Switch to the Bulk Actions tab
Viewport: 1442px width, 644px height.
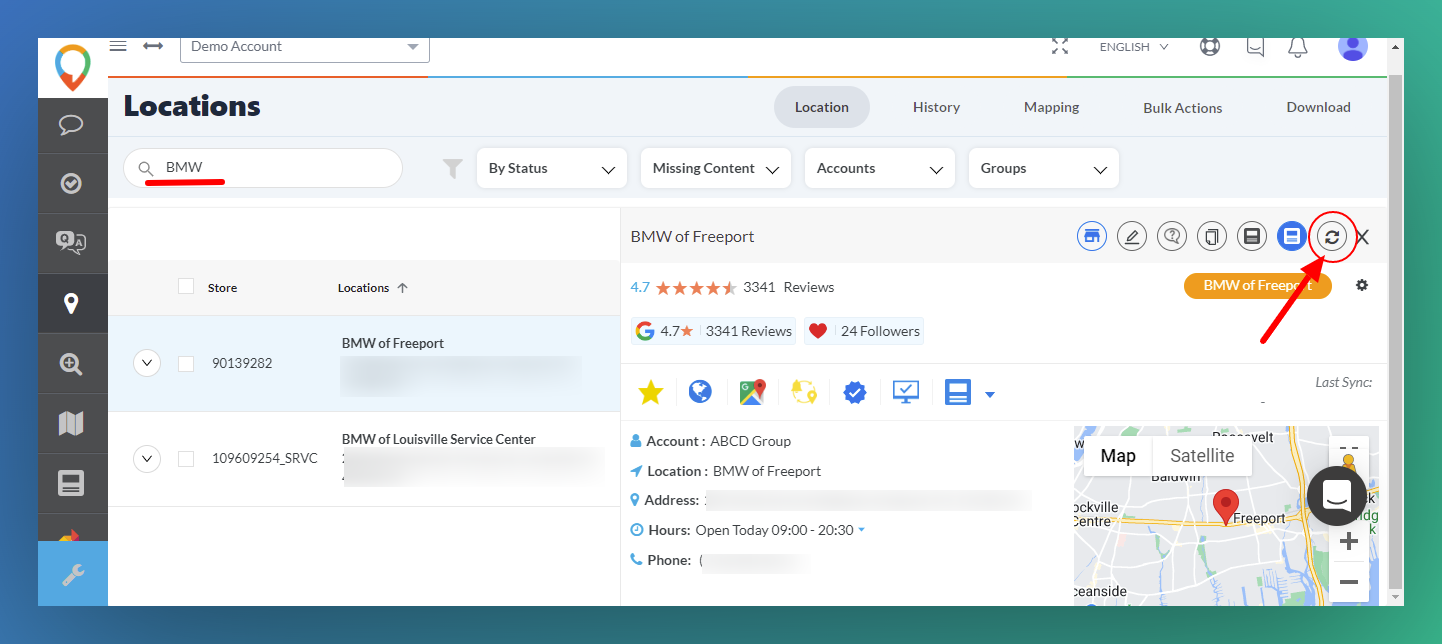[x=1183, y=107]
